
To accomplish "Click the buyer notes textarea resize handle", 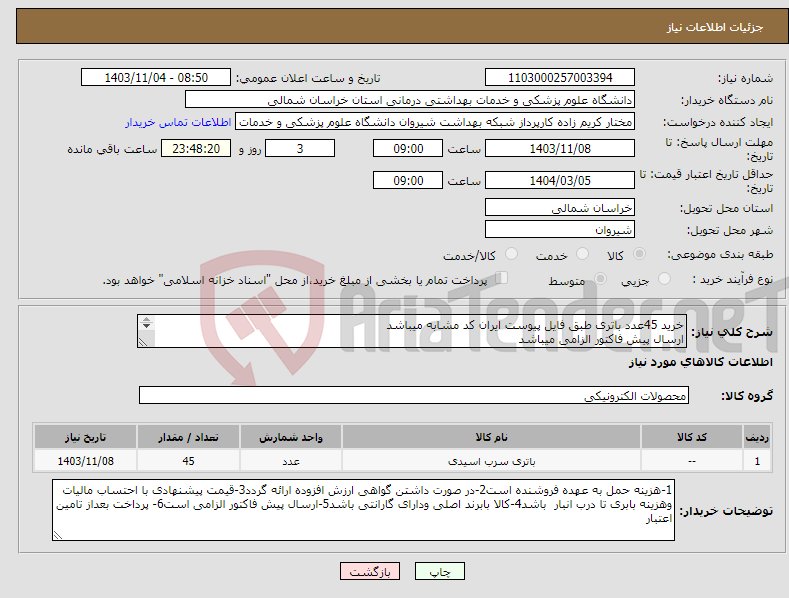I will tap(58, 535).
